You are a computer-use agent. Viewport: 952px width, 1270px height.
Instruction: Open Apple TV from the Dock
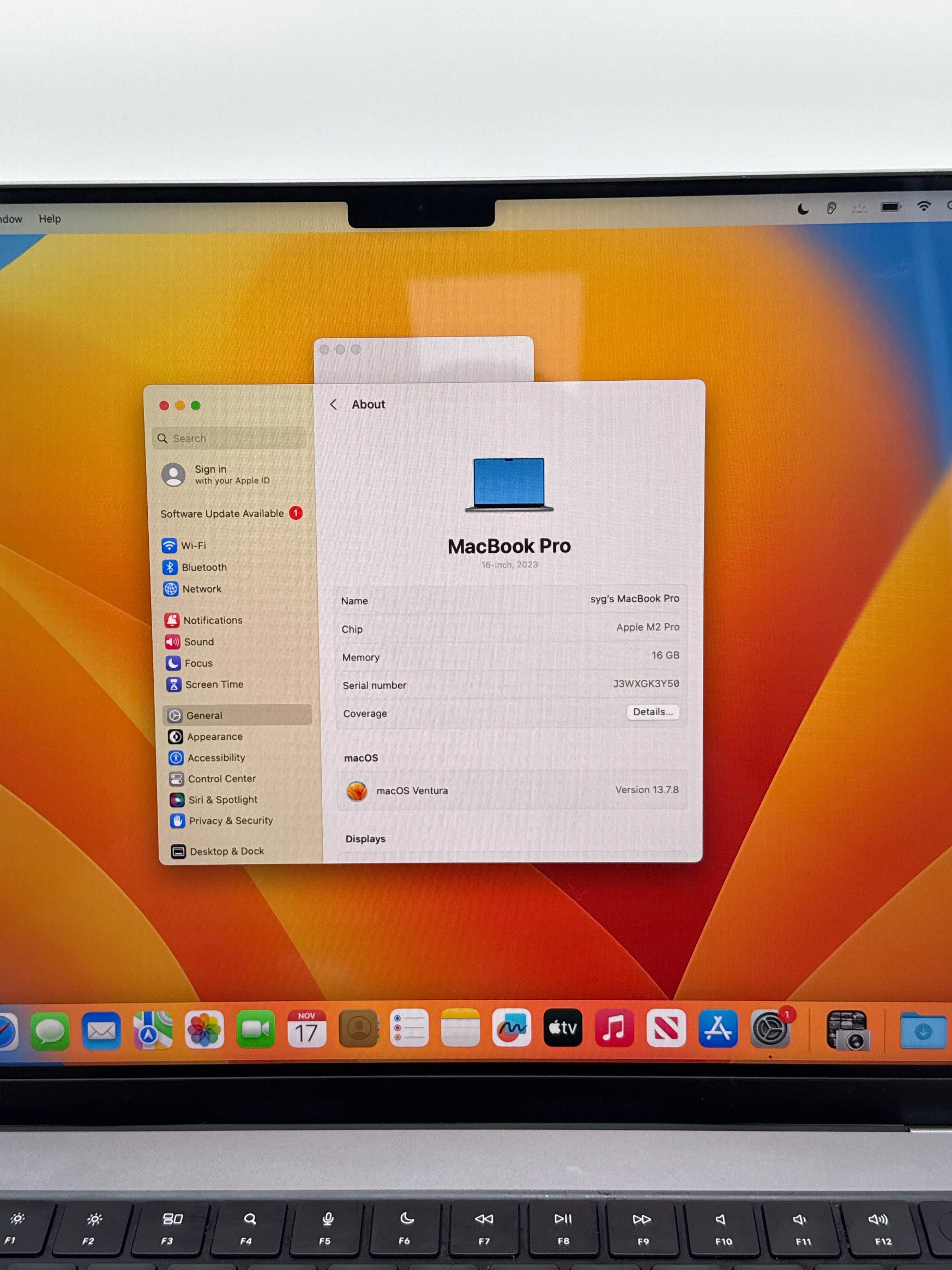click(563, 1027)
